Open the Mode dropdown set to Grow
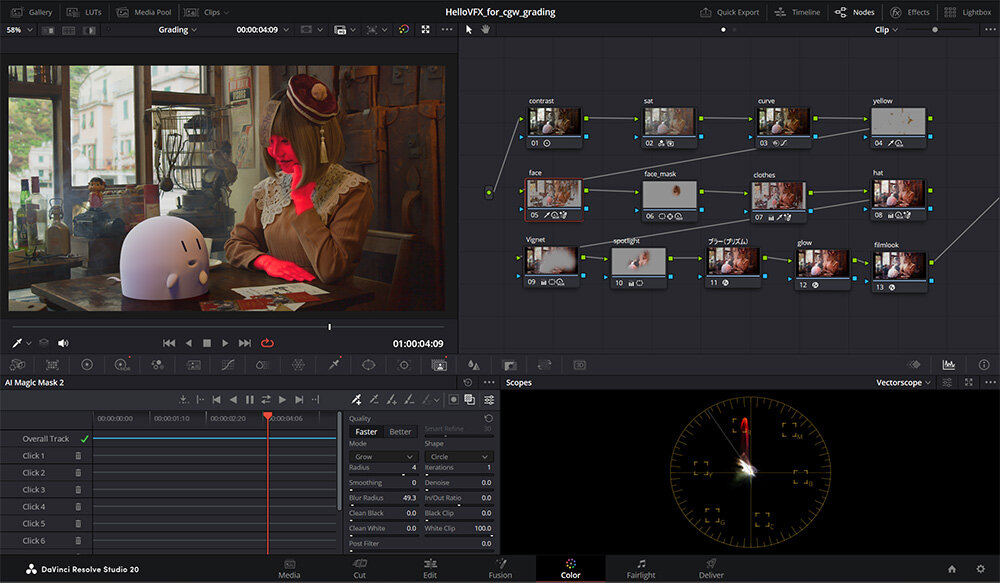Screen dimensions: 1000x583 pyautogui.click(x=383, y=457)
